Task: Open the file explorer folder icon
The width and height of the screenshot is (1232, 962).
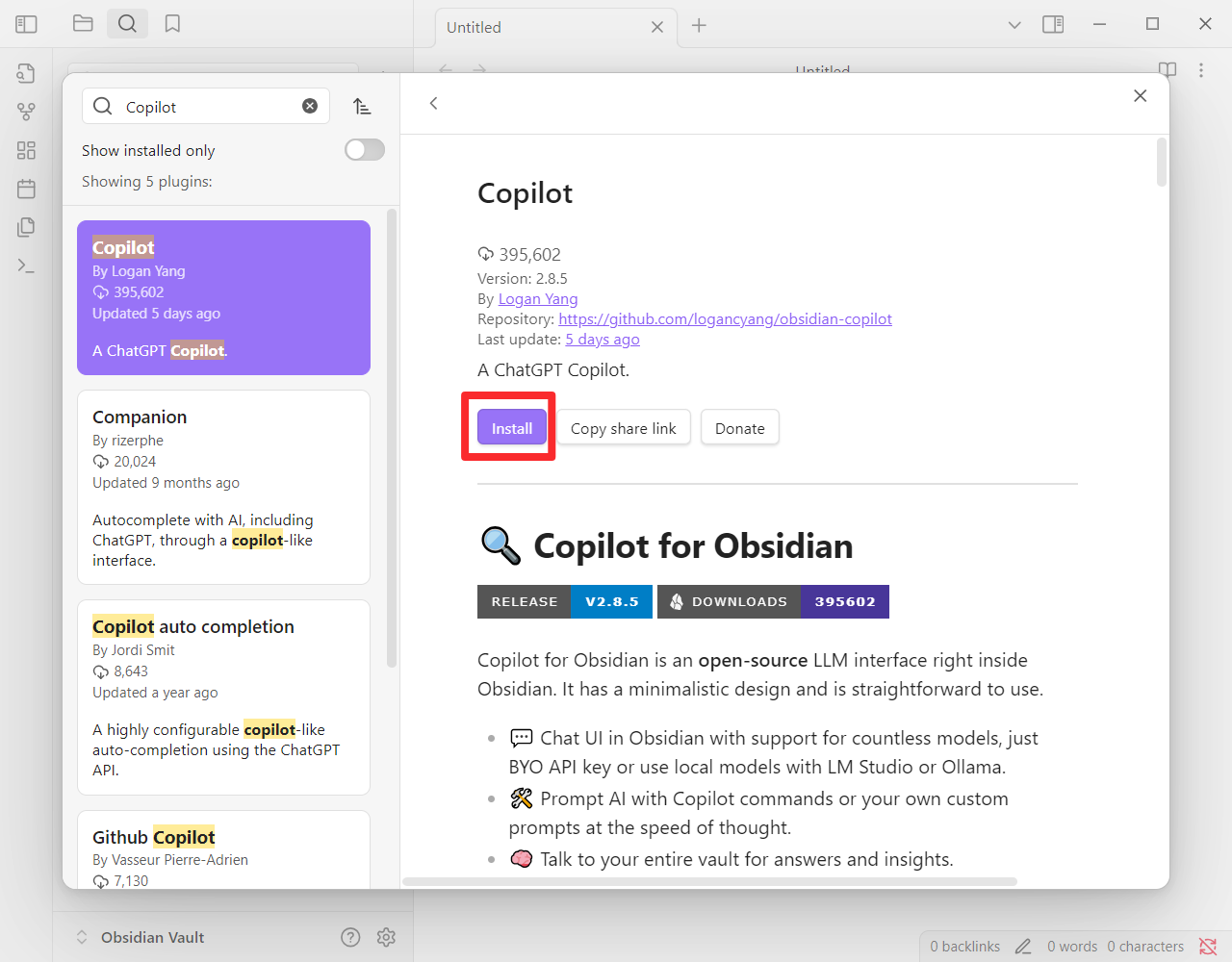Action: point(83,24)
